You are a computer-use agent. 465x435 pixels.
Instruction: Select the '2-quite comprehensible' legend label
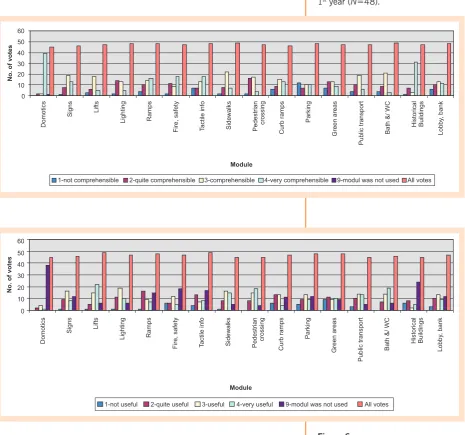click(162, 180)
